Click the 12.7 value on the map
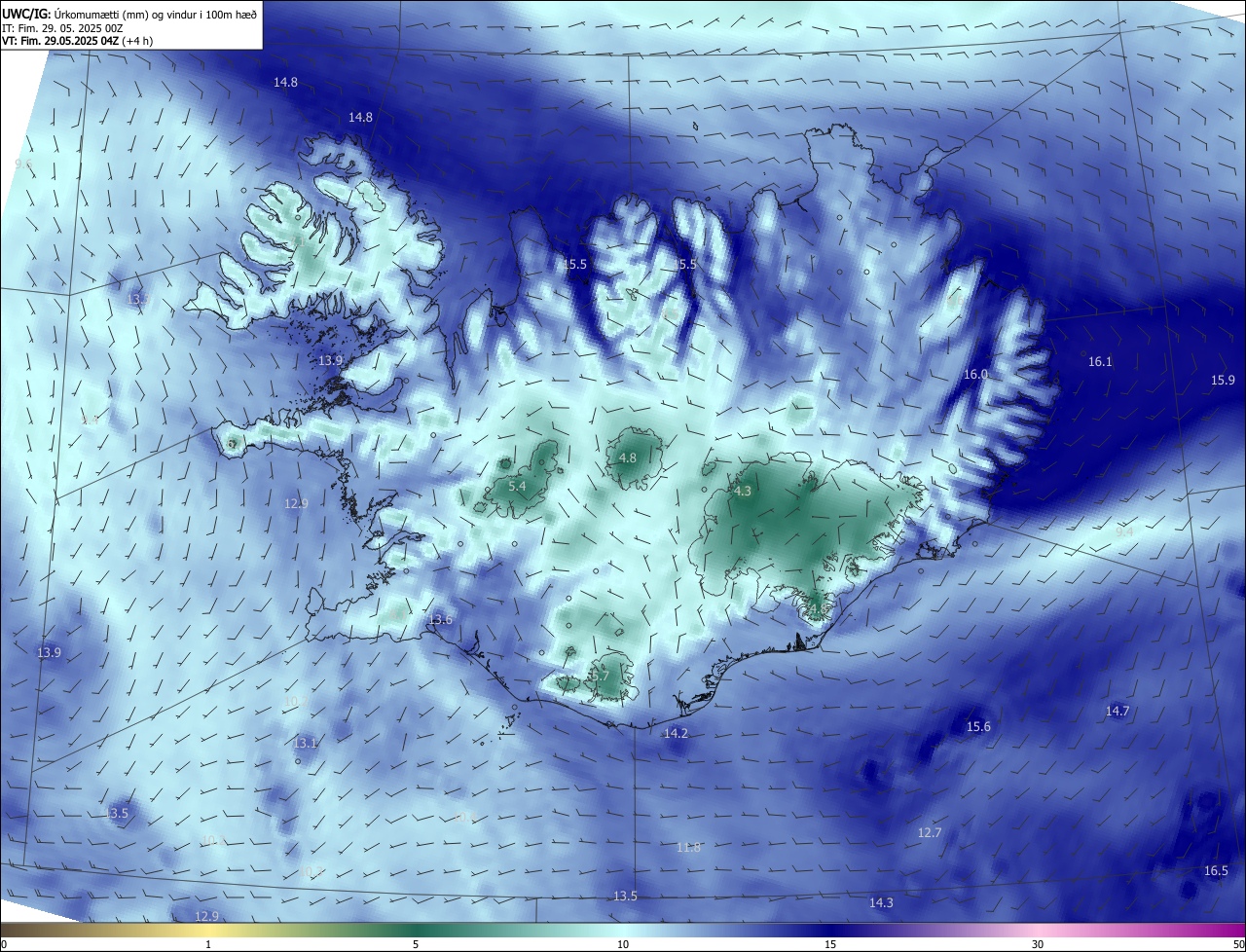The height and width of the screenshot is (952, 1246). [x=930, y=833]
